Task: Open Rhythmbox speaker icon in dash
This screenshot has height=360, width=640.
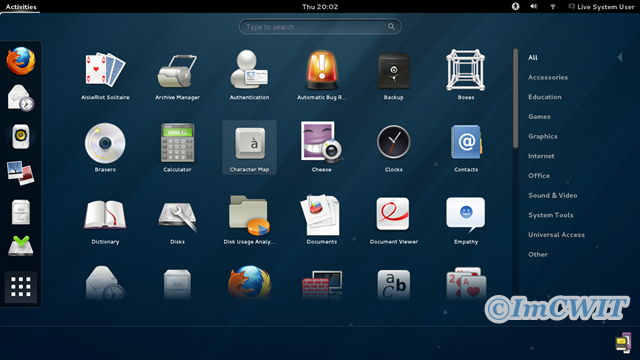Action: [21, 136]
